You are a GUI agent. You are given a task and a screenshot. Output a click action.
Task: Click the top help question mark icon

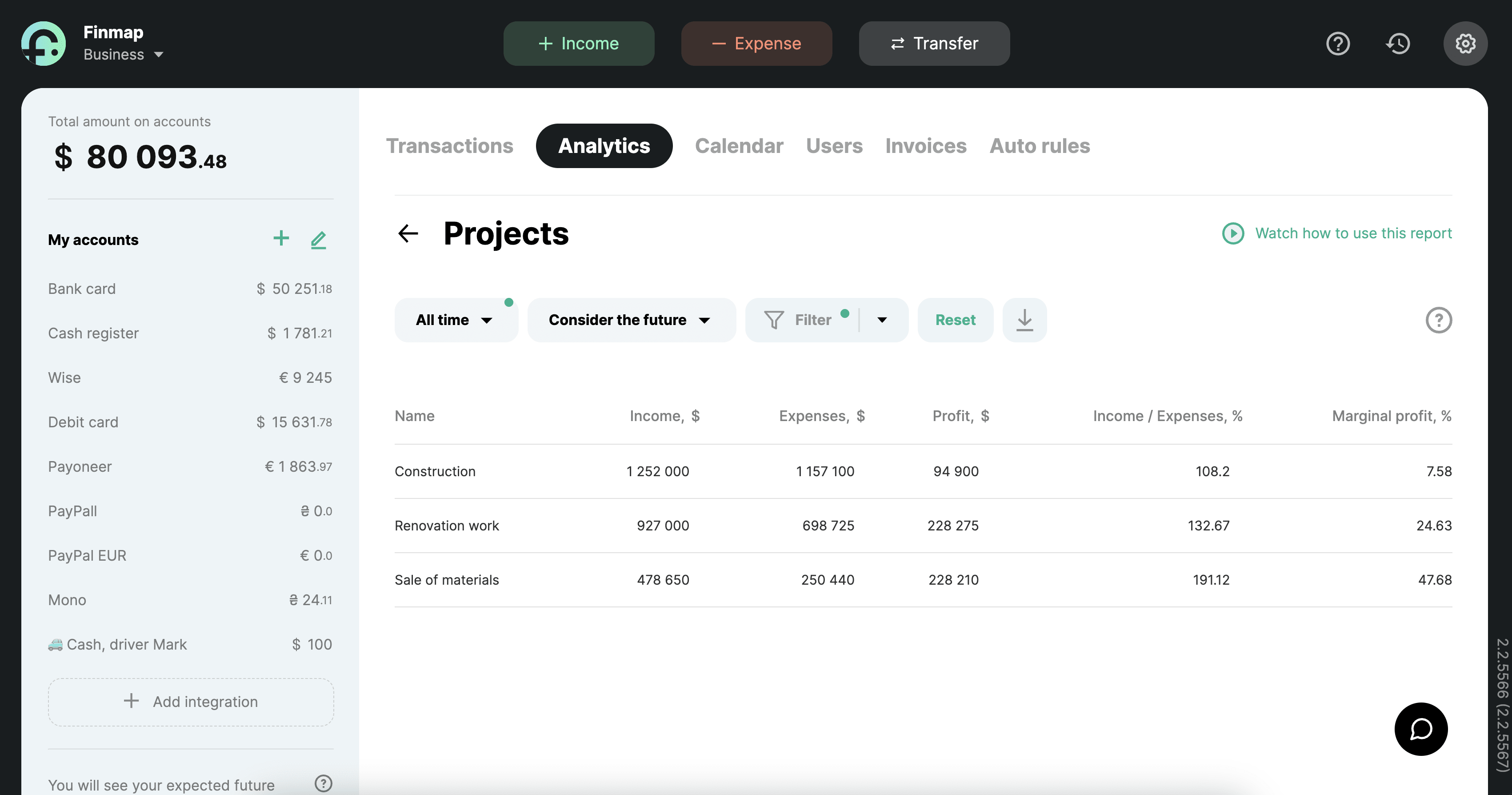click(x=1338, y=44)
